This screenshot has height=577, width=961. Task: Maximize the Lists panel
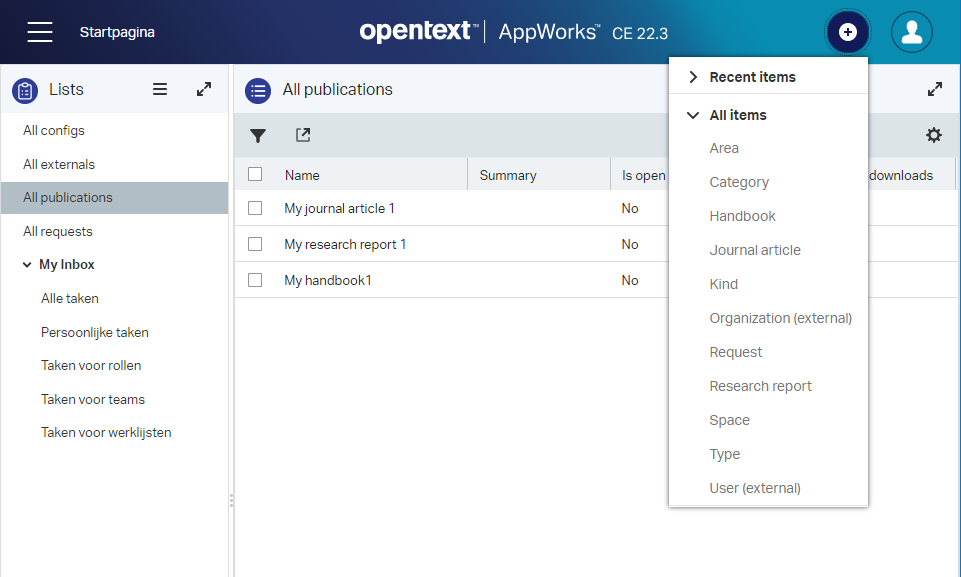(x=204, y=89)
